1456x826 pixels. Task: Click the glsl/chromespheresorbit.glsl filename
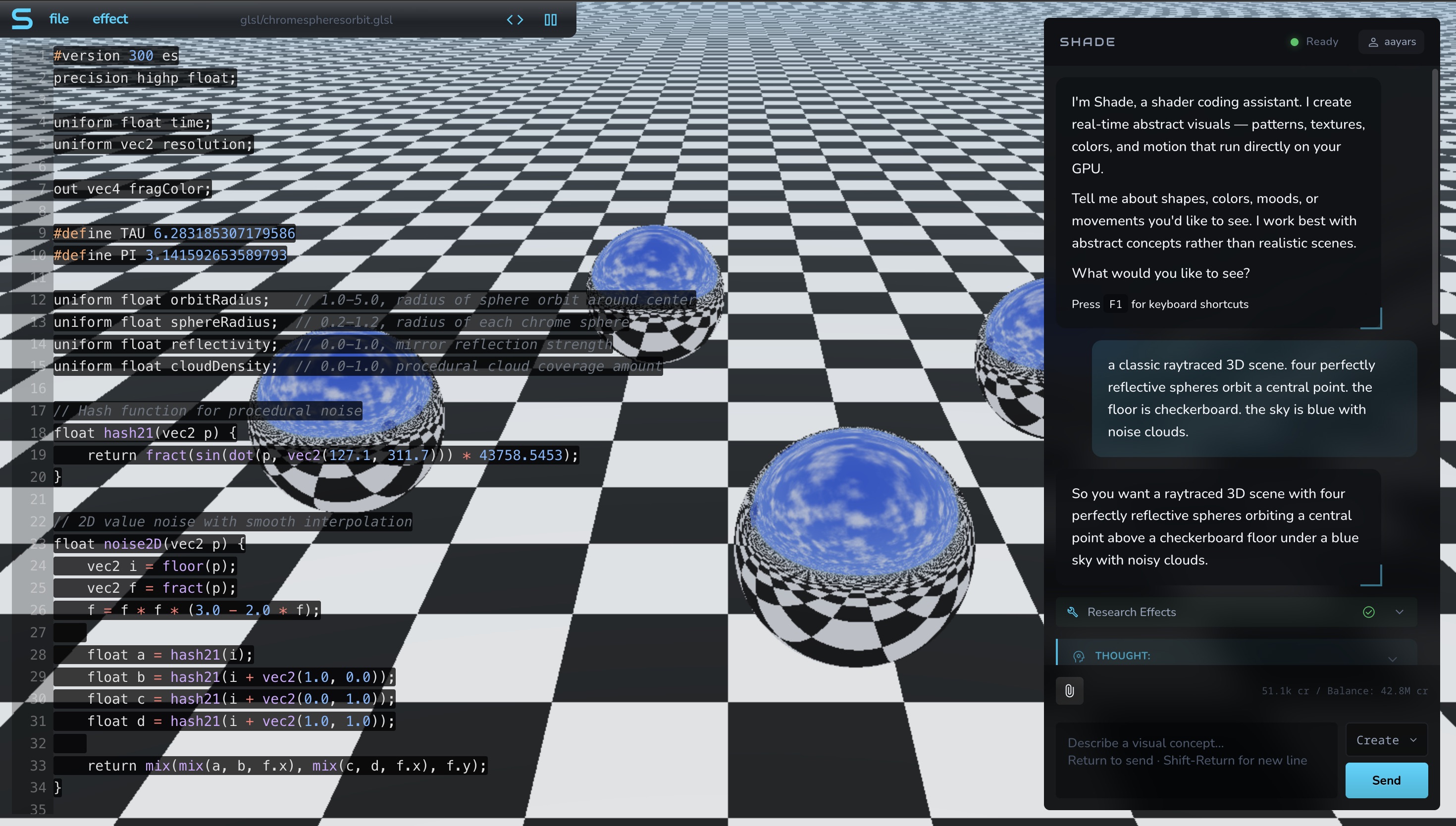click(316, 19)
